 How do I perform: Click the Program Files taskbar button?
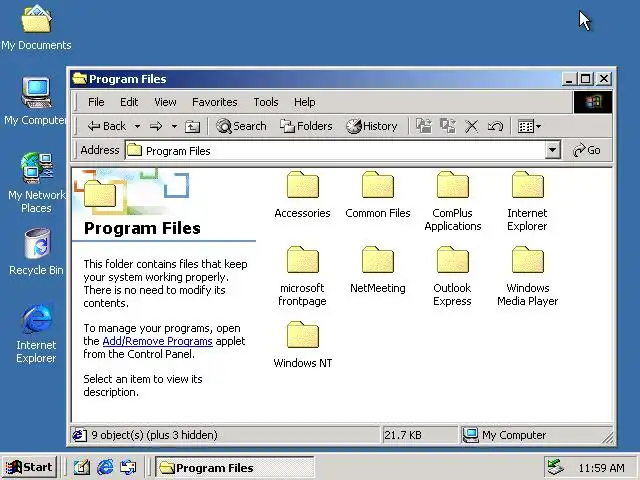pos(235,468)
